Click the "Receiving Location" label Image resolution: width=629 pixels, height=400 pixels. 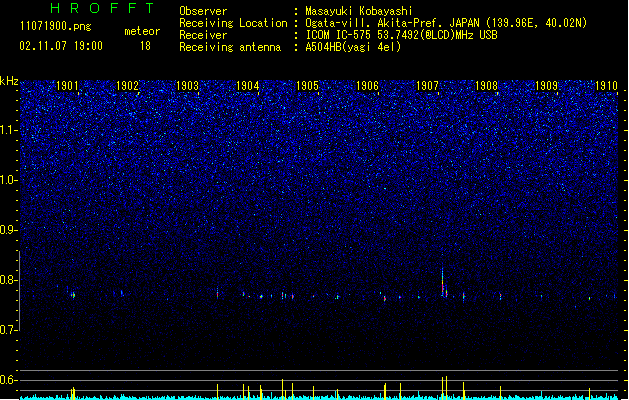(233, 23)
